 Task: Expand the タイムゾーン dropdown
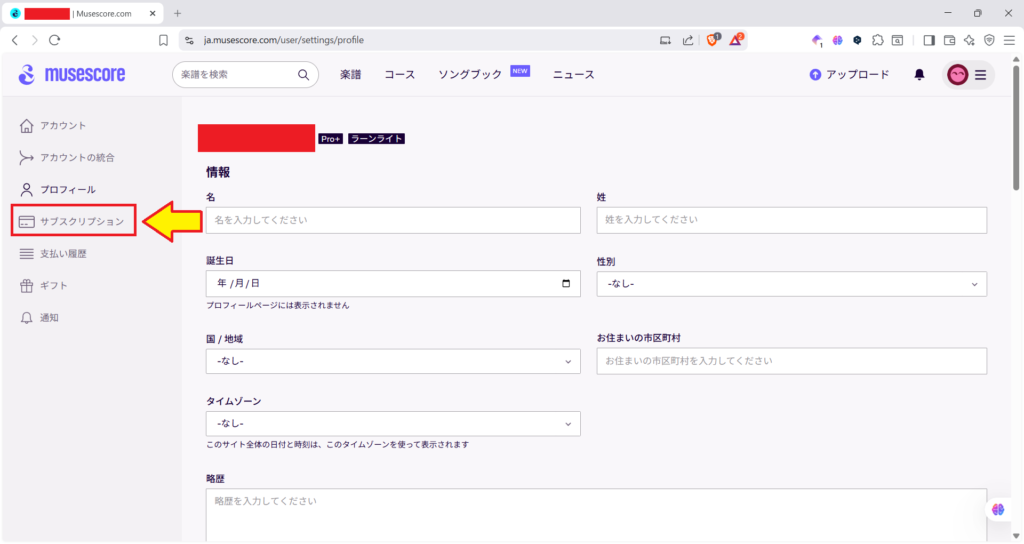[x=393, y=423]
